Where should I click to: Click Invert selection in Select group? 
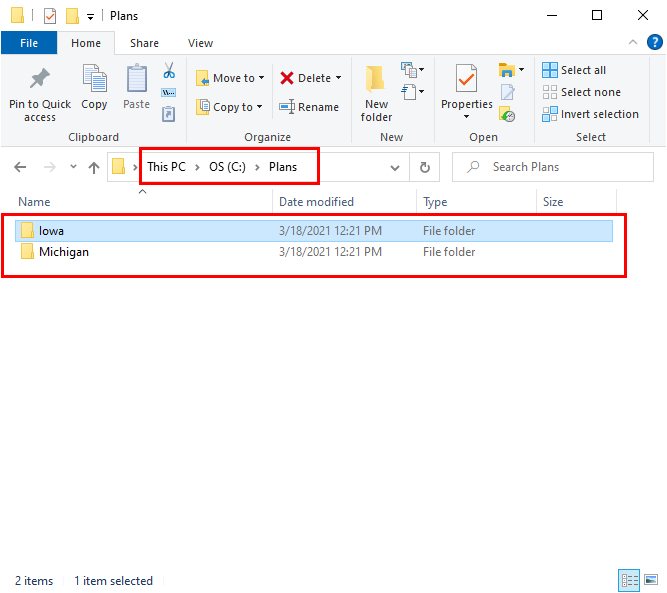point(590,114)
